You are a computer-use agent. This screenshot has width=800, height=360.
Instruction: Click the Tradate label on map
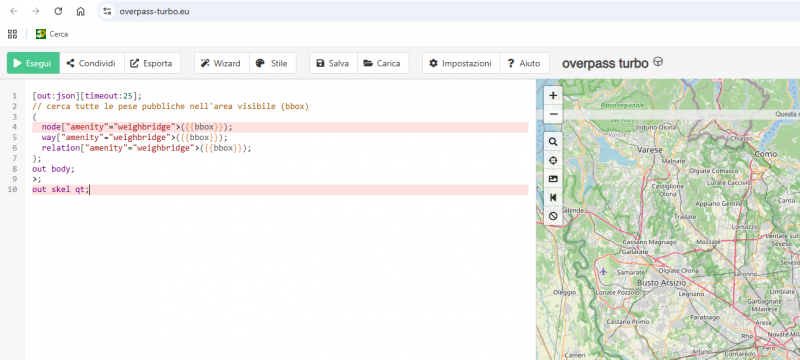tap(685, 217)
